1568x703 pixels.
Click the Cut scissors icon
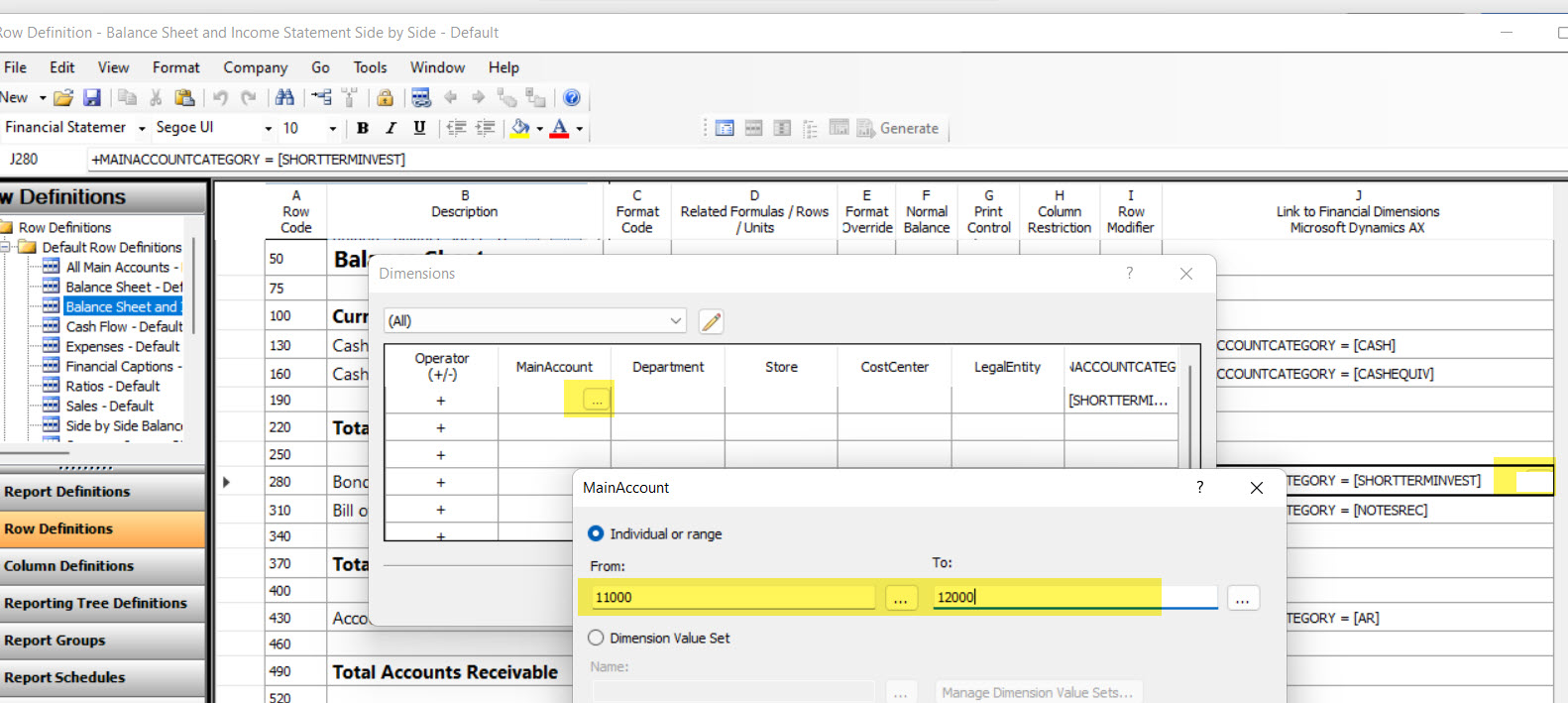pyautogui.click(x=156, y=97)
